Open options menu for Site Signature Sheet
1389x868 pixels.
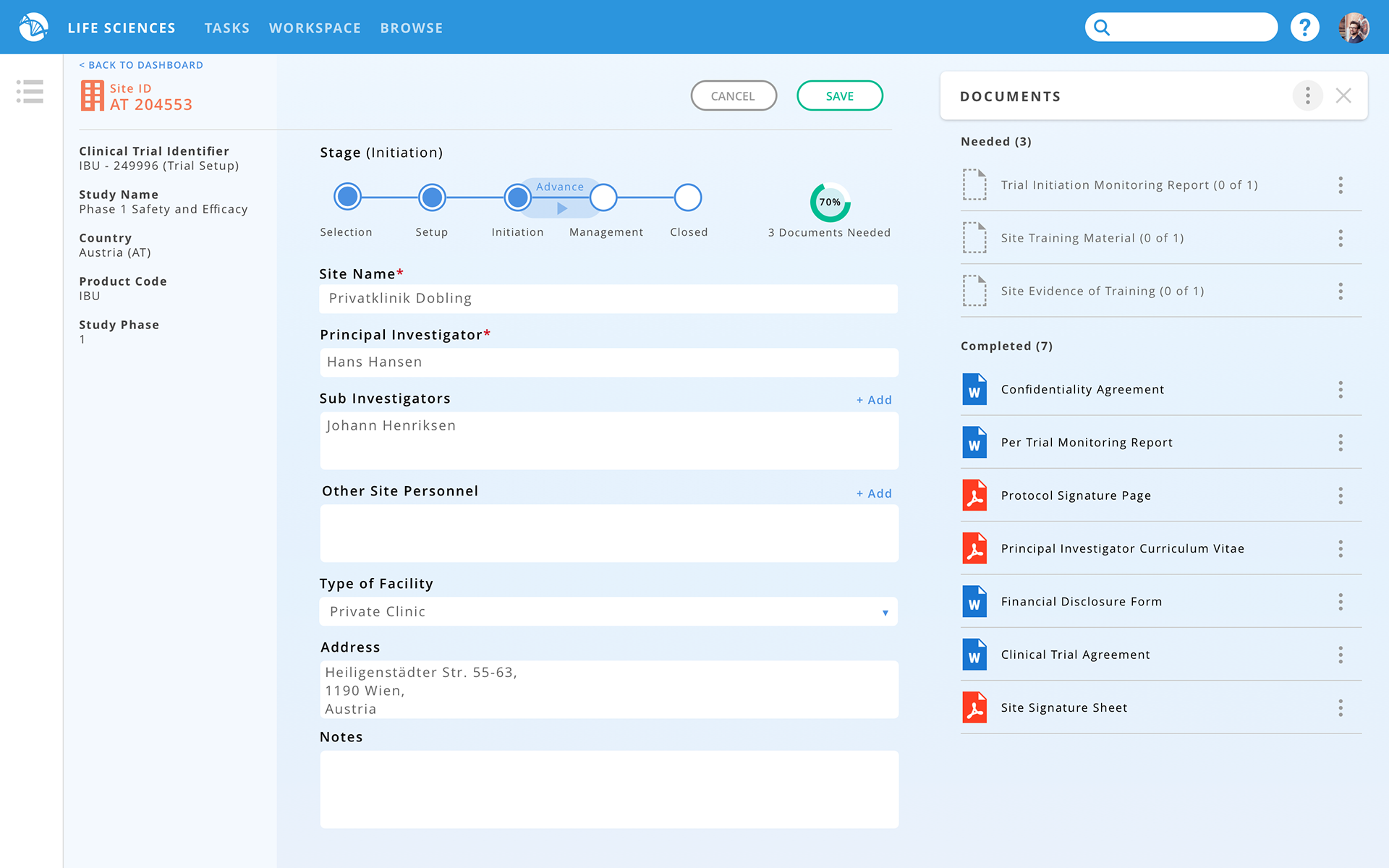pyautogui.click(x=1341, y=707)
